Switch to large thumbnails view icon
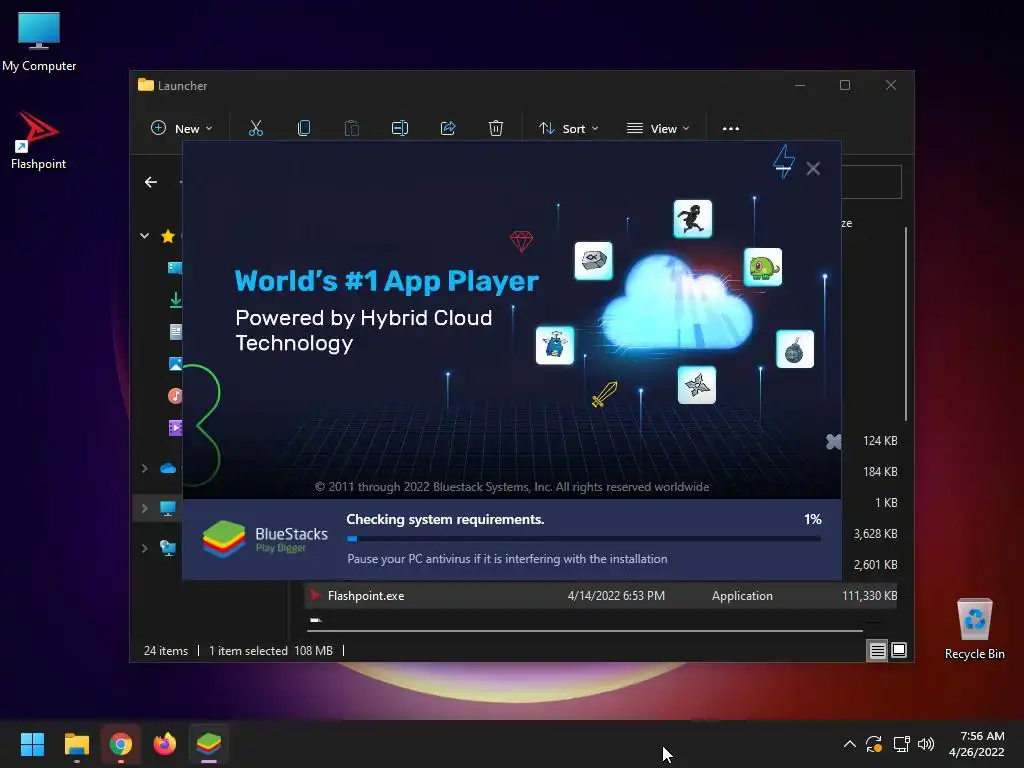 pyautogui.click(x=899, y=650)
